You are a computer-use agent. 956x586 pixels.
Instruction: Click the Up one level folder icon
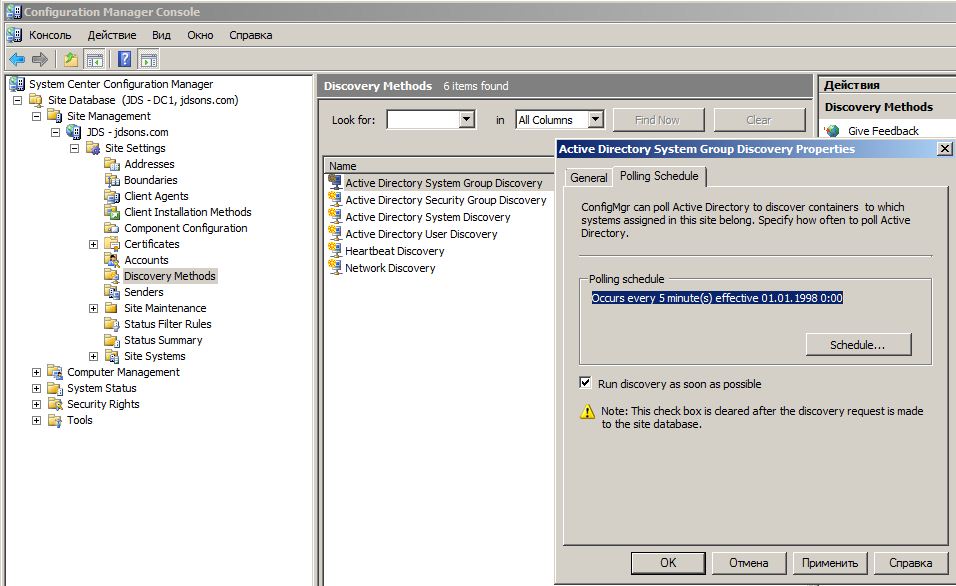(x=71, y=59)
